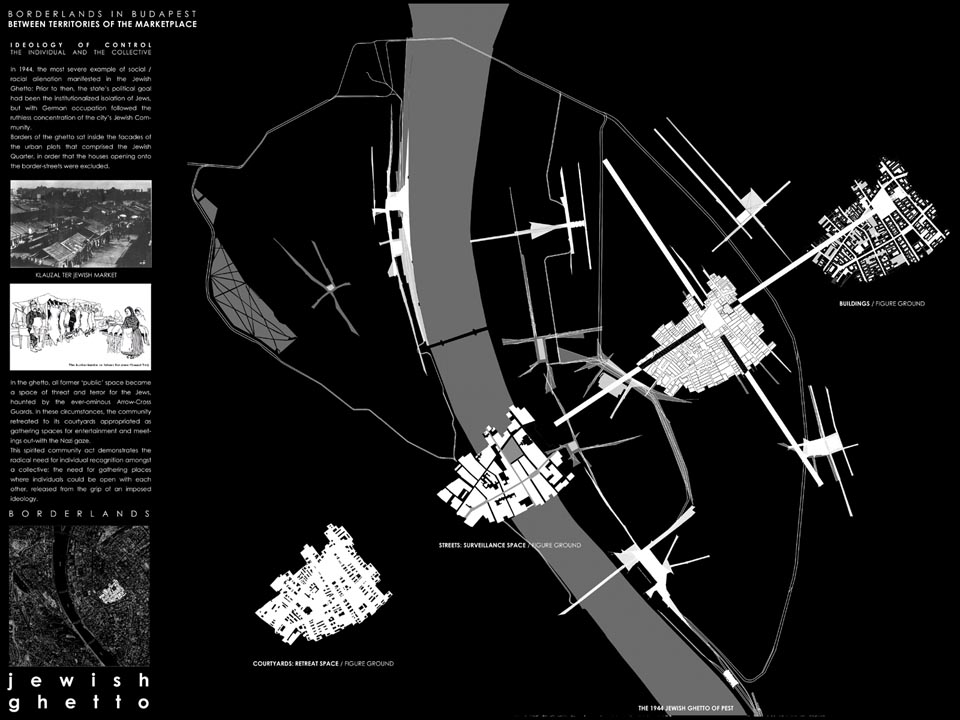Click the 'BORDERLANDS' section heading
Image resolution: width=960 pixels, height=720 pixels.
[x=80, y=513]
